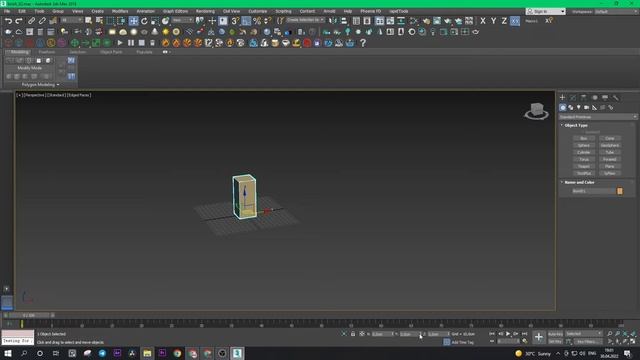This screenshot has height=360, width=640.
Task: Open the Create Selection Set dropdown
Action: click(x=305, y=20)
